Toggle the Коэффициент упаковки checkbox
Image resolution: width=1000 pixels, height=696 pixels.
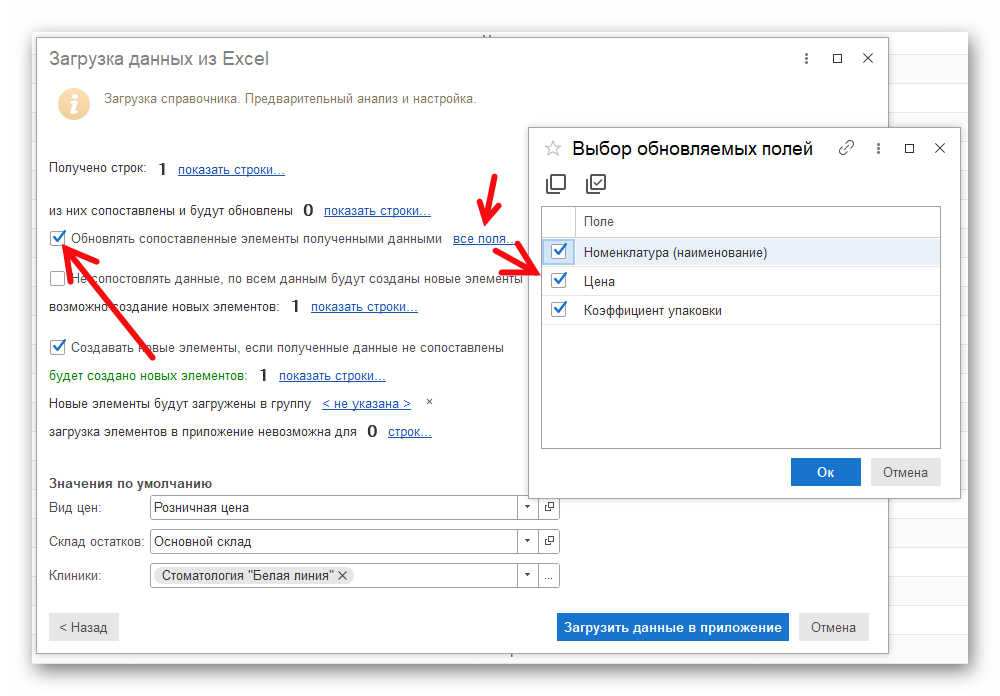point(559,310)
